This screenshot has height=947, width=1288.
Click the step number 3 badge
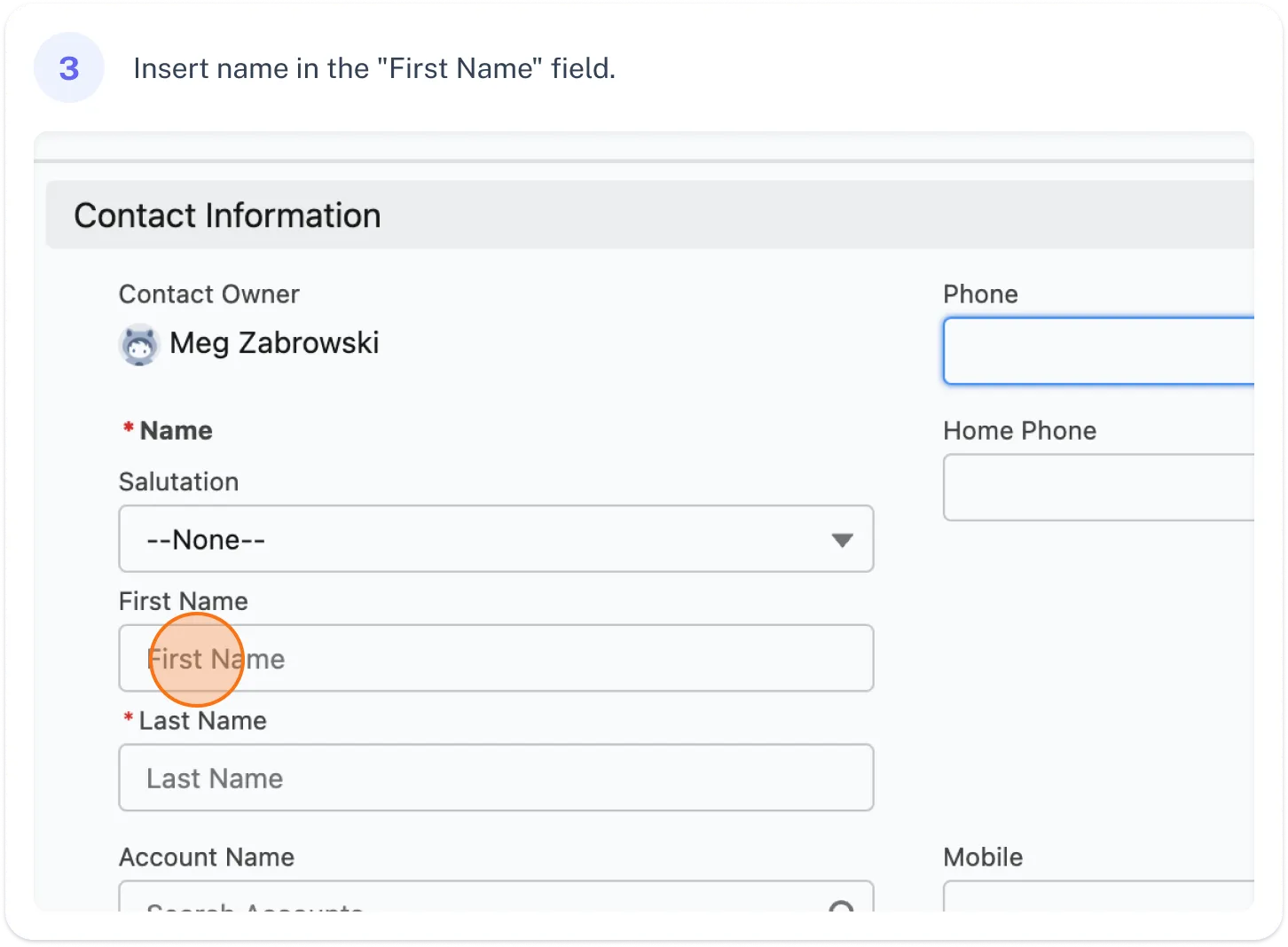click(x=69, y=68)
